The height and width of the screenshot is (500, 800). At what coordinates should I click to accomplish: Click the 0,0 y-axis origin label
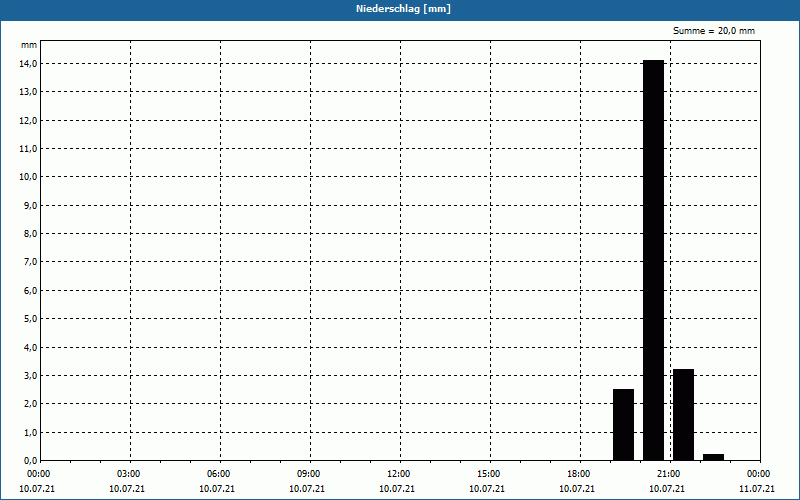(x=29, y=461)
